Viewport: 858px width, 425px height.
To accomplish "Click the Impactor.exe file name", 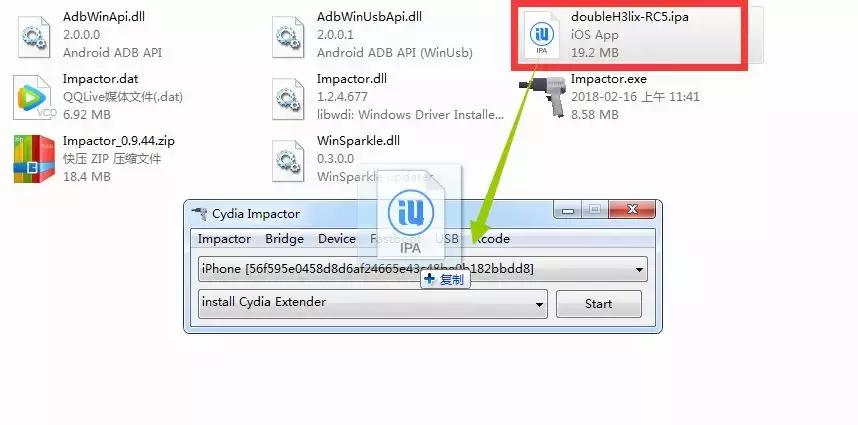I will coord(608,79).
